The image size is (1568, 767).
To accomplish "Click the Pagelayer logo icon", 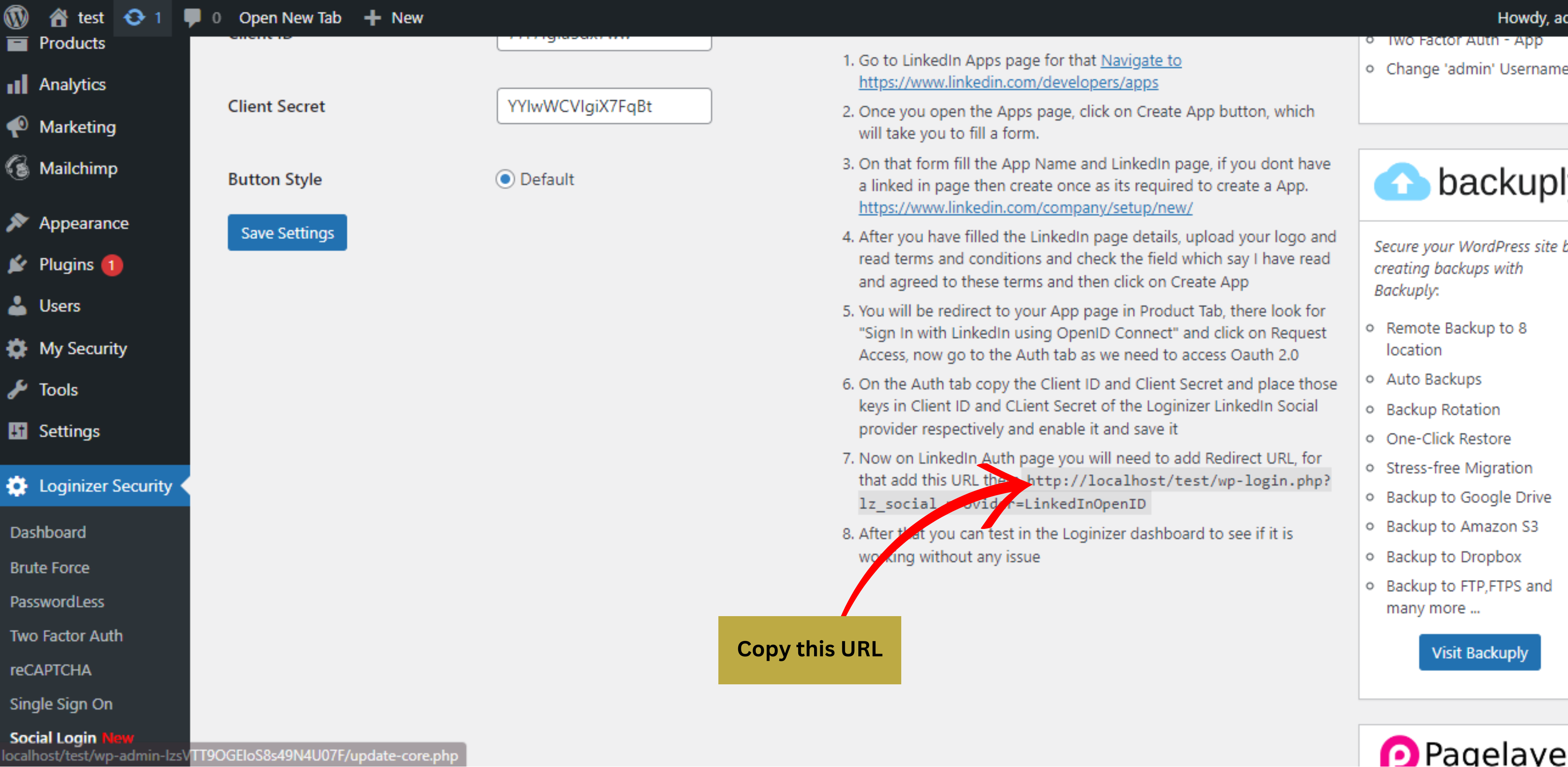I will (1400, 752).
